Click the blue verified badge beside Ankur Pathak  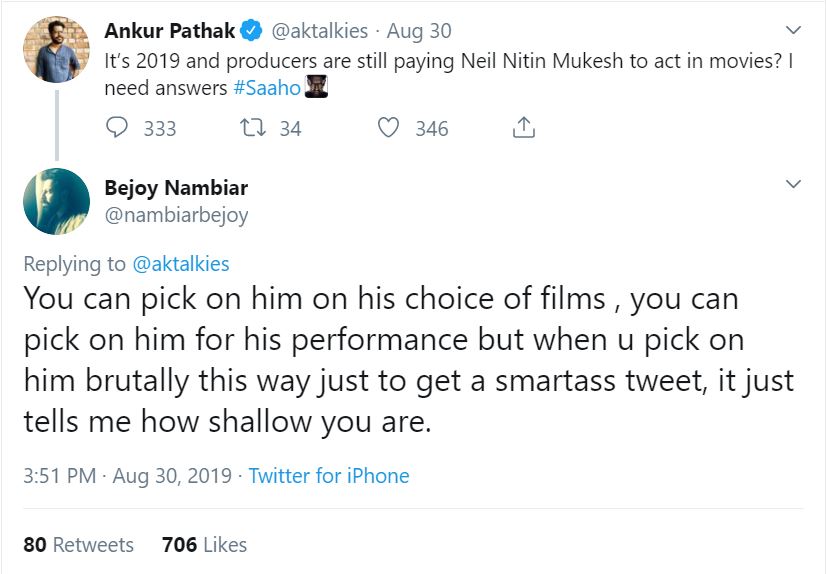[x=254, y=31]
